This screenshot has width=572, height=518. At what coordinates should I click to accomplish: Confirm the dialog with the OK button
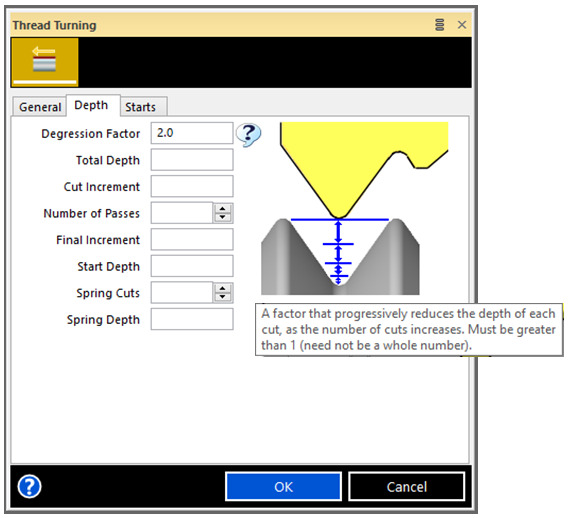click(283, 487)
